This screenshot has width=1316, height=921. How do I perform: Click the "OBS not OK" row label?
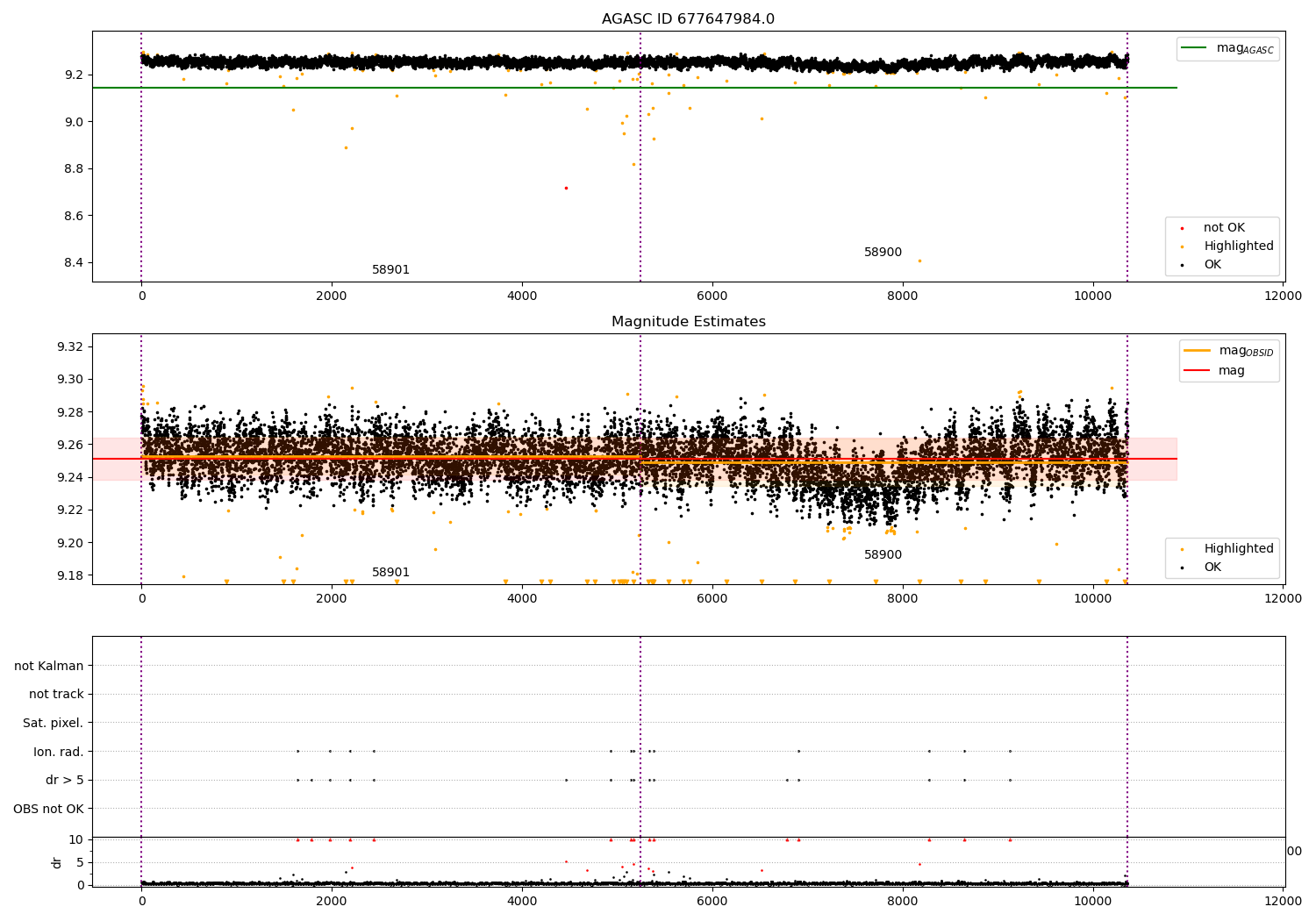tap(49, 809)
